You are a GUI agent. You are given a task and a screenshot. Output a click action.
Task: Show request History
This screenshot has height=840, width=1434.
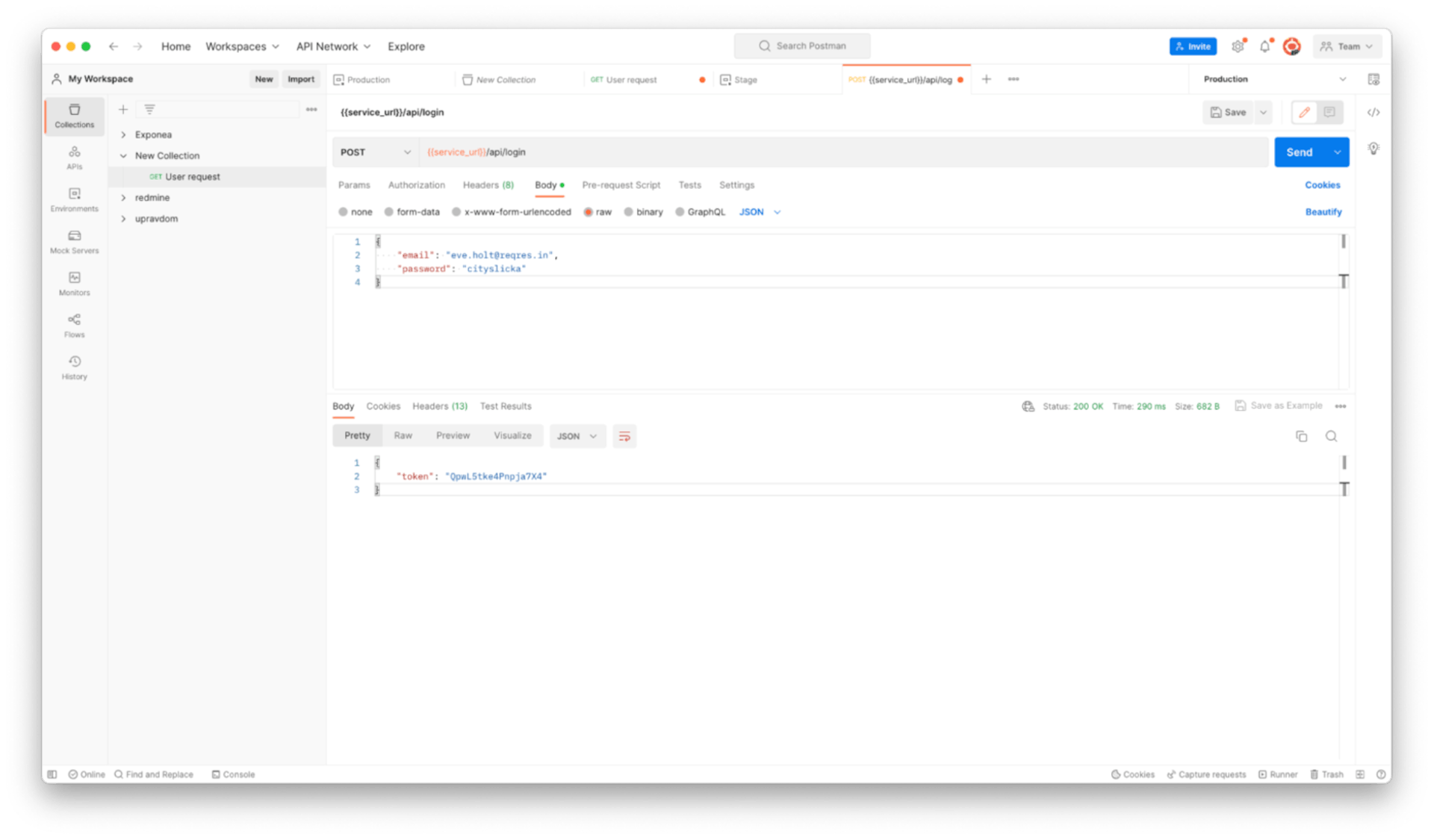coord(74,366)
